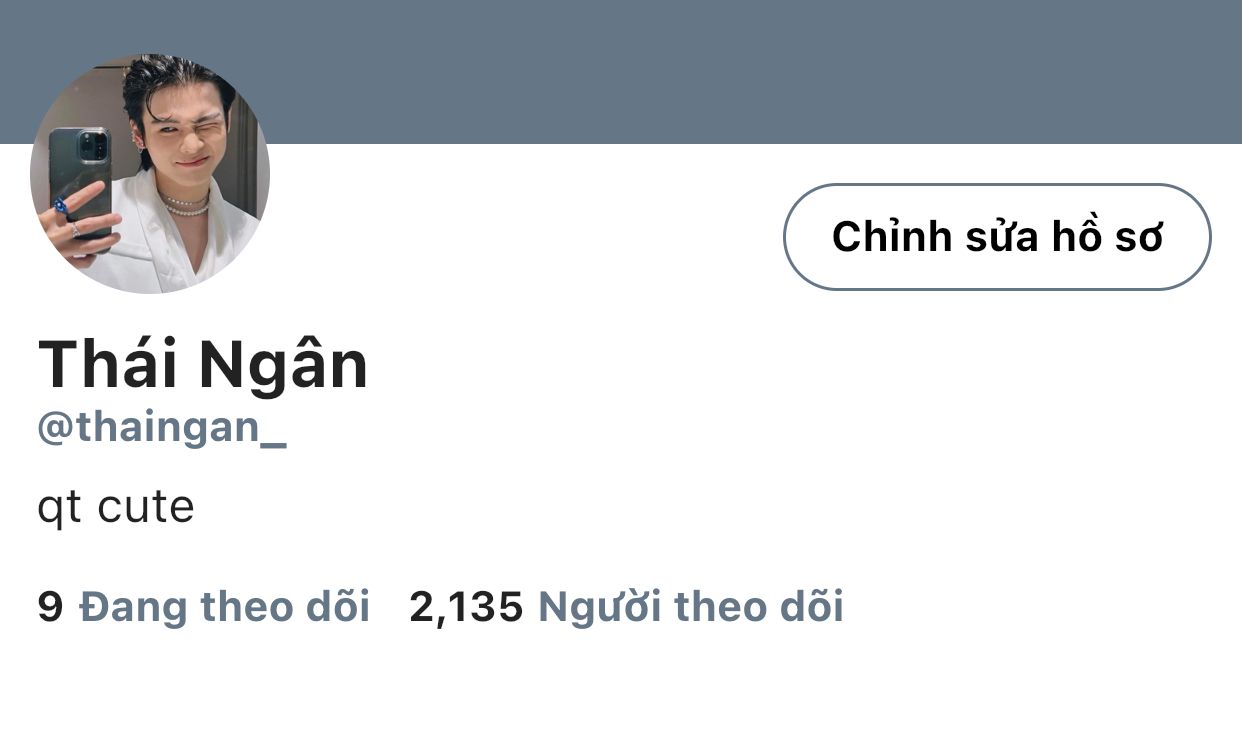Click the 2,135 followers count
1242x743 pixels.
point(466,607)
